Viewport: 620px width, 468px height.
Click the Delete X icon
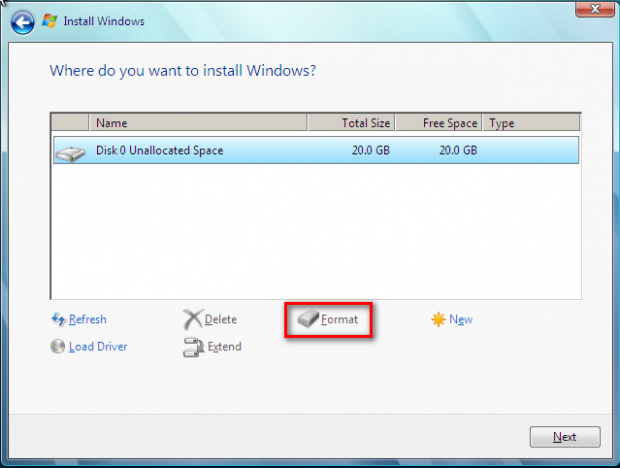pyautogui.click(x=193, y=319)
